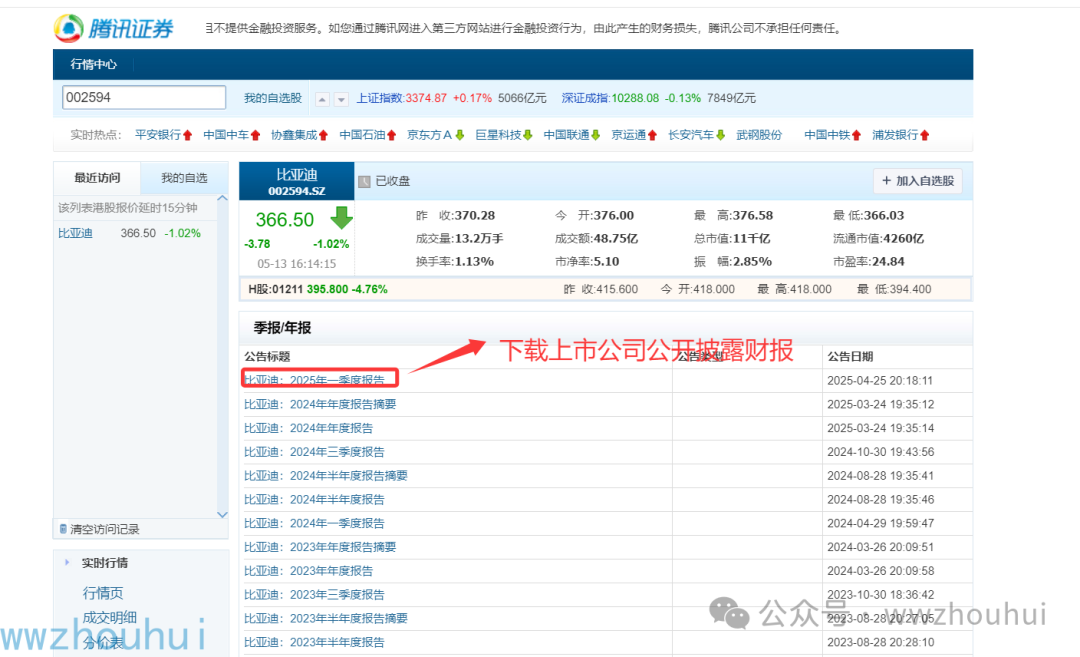
Task: Click the index ticker down arrow
Action: [341, 99]
